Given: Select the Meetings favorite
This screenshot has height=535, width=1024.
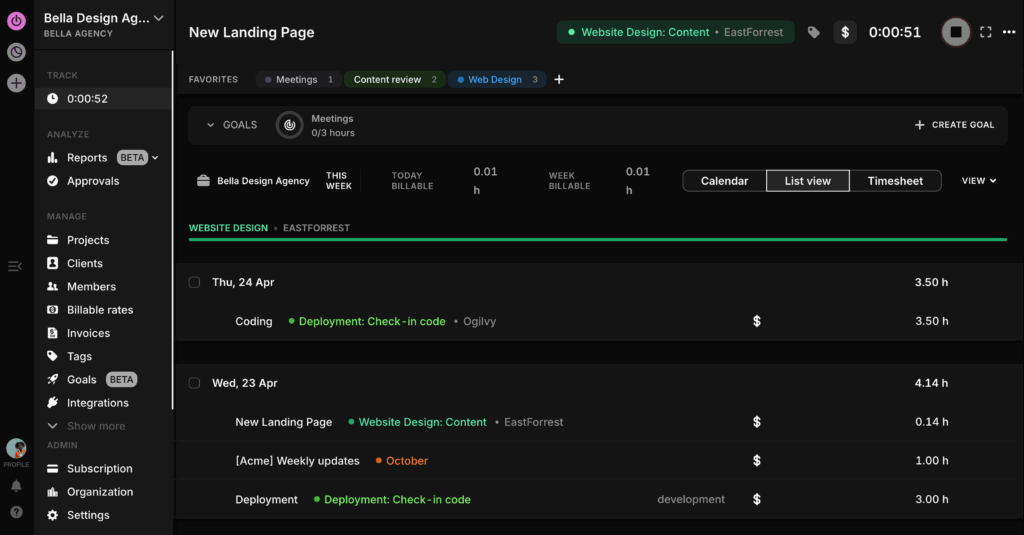Looking at the screenshot, I should pyautogui.click(x=299, y=80).
